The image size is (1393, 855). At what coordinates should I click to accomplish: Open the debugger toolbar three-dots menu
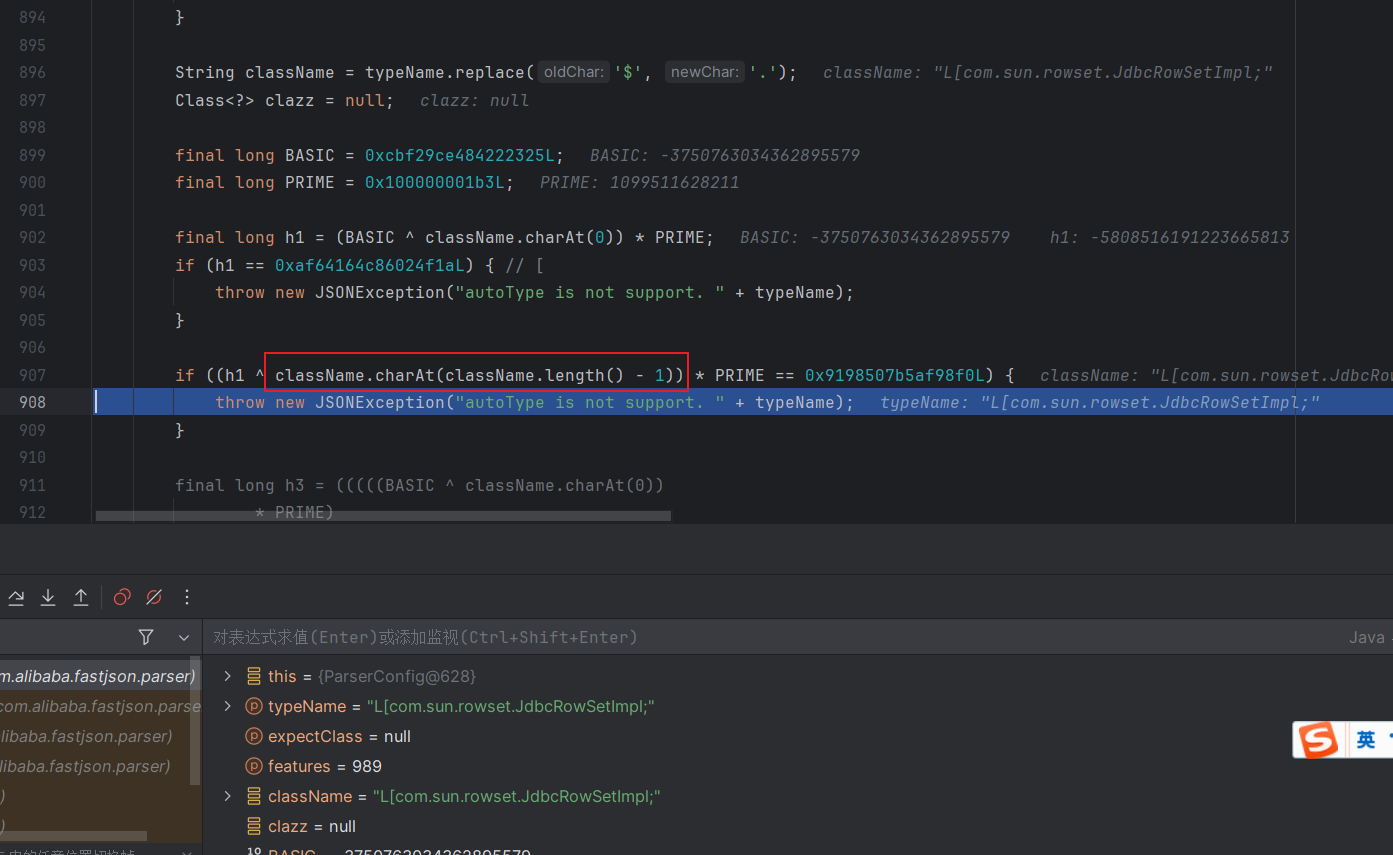click(187, 597)
